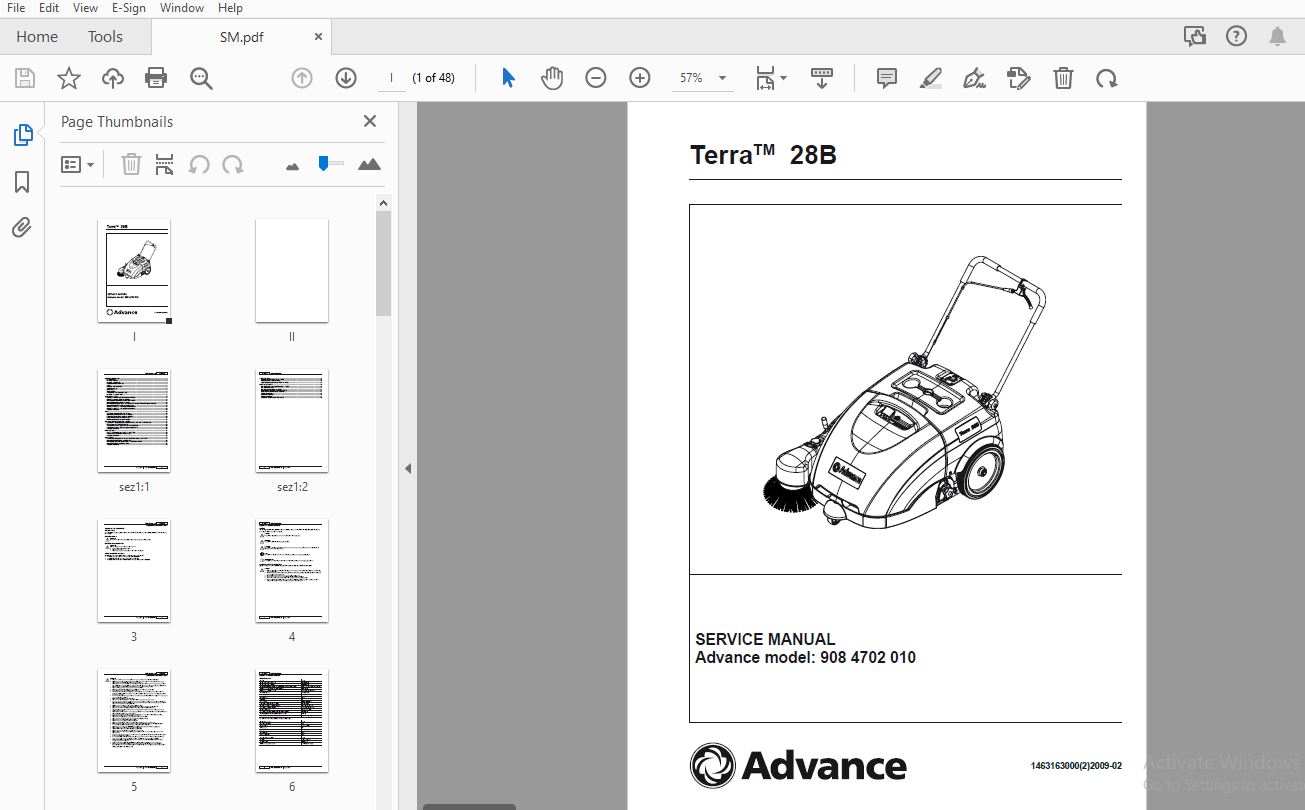
Task: Select thumbnail labeled sez1:2
Action: 292,421
